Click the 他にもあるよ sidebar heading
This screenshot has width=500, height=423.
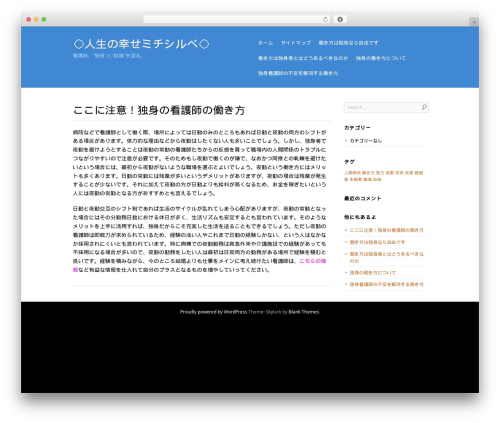click(x=360, y=217)
